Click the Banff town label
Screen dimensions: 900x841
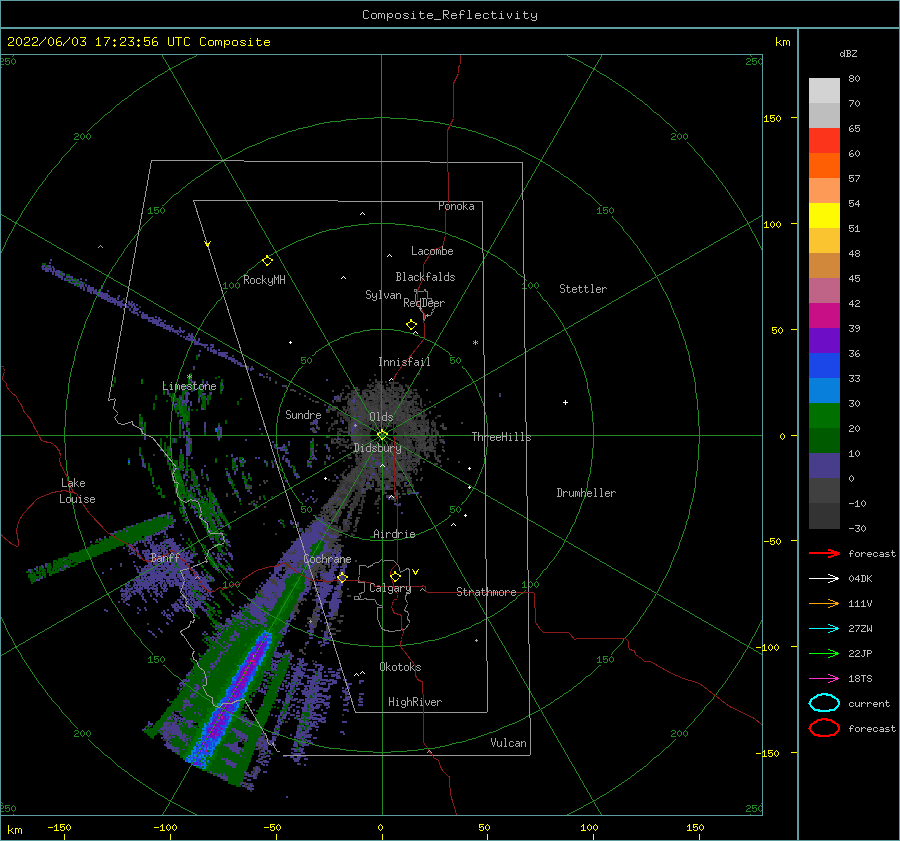[165, 558]
